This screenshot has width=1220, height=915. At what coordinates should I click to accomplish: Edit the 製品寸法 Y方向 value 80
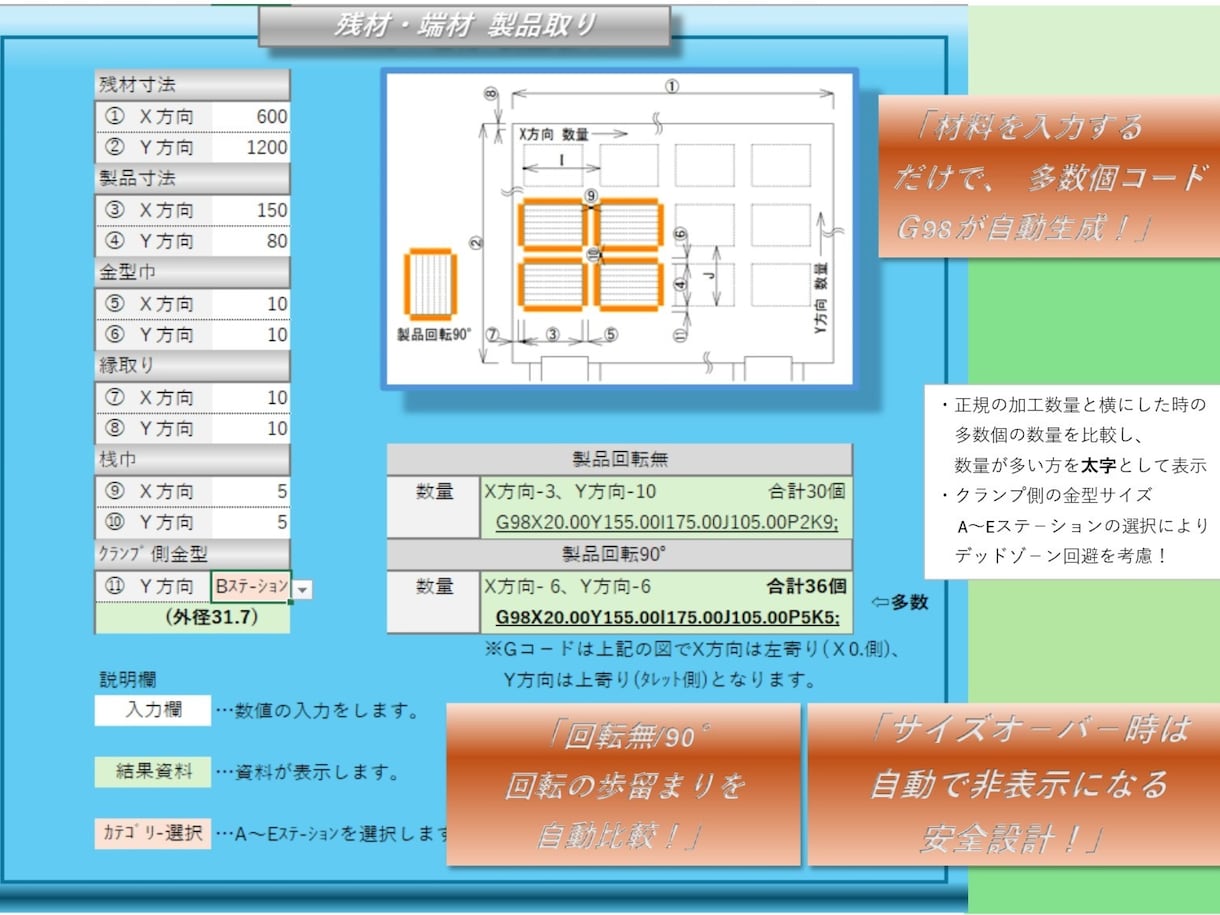tap(250, 241)
